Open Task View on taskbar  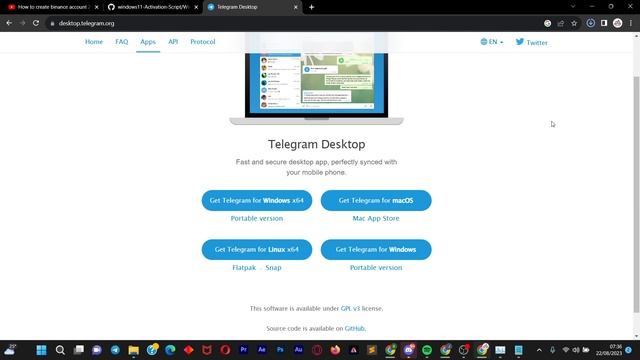[78, 350]
